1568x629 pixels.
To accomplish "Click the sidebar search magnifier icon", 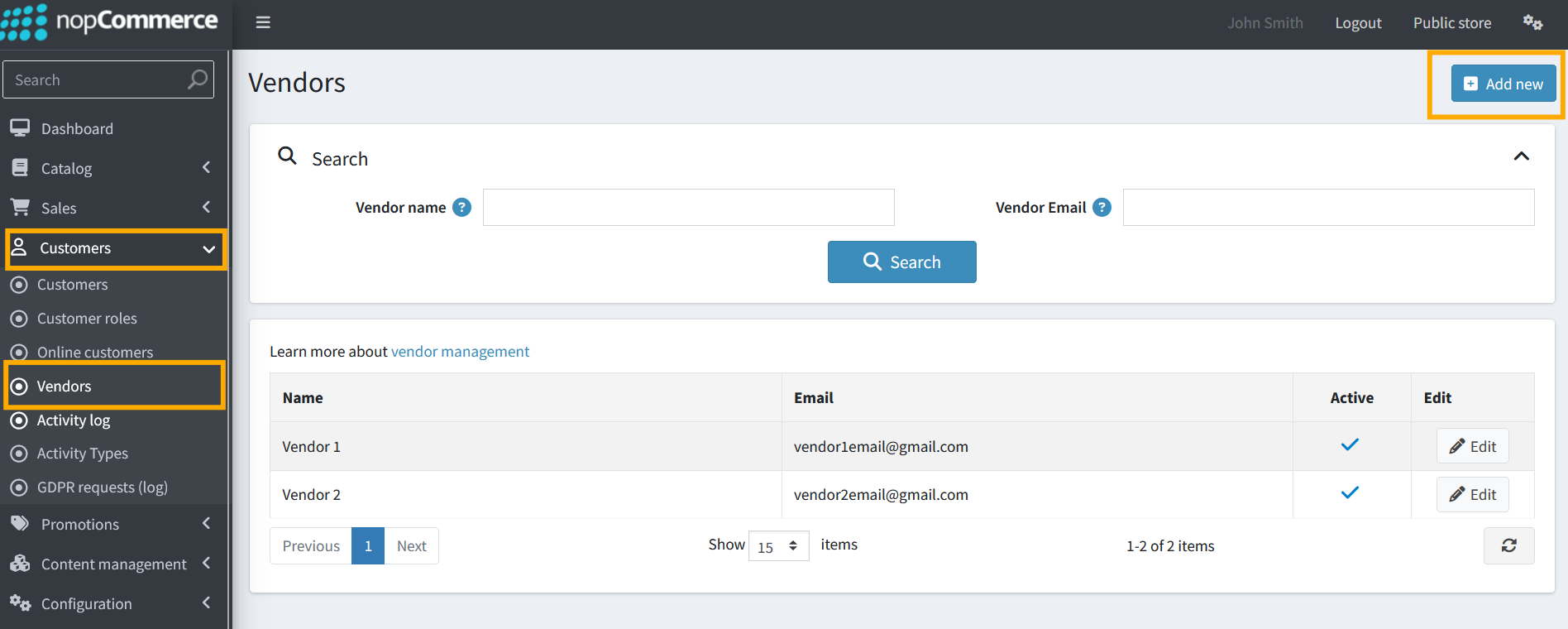I will click(x=197, y=79).
